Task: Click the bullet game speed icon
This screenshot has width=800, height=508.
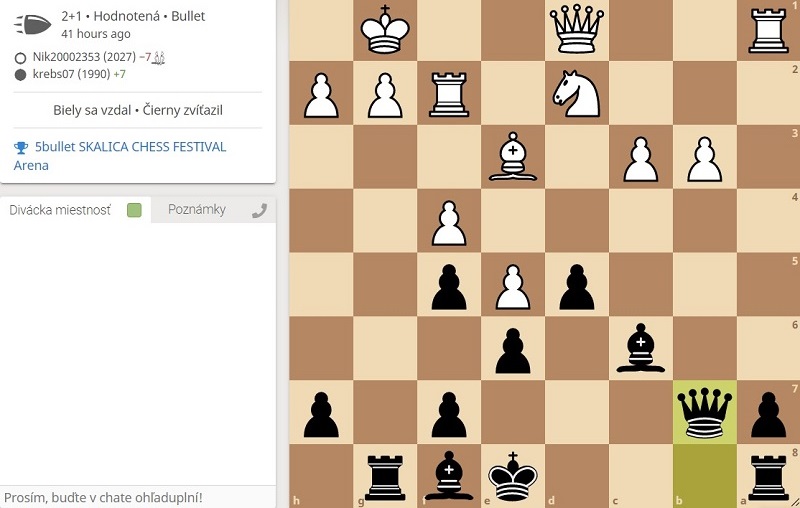Action: click(x=33, y=24)
